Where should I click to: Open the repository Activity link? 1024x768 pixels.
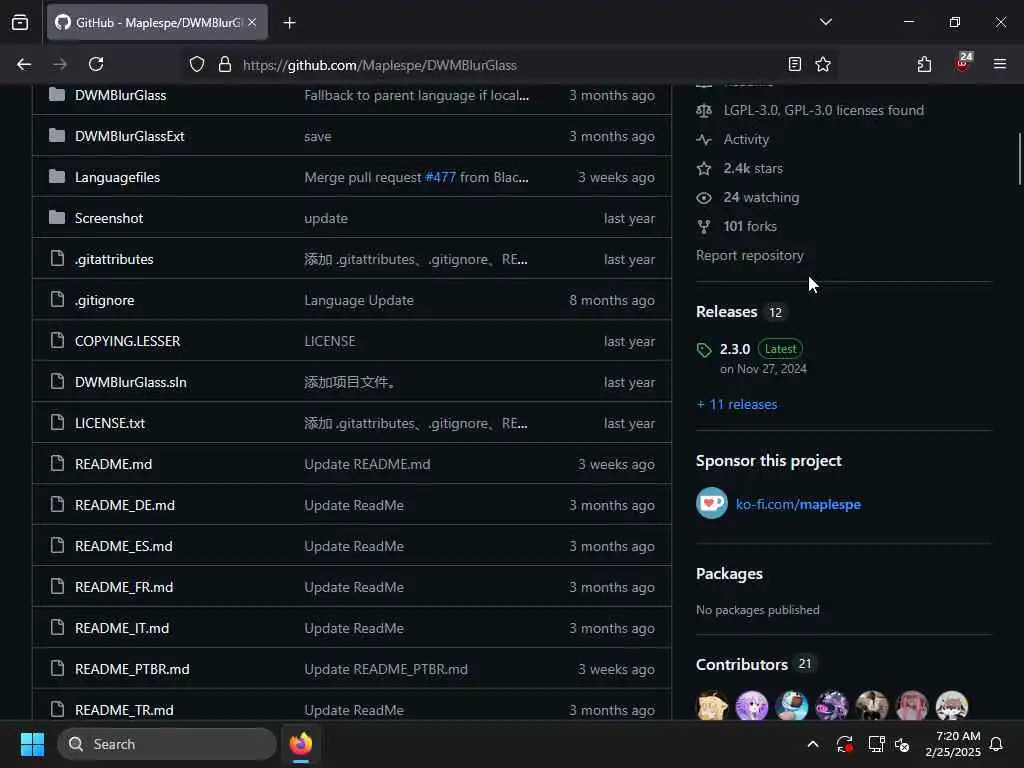coord(746,140)
